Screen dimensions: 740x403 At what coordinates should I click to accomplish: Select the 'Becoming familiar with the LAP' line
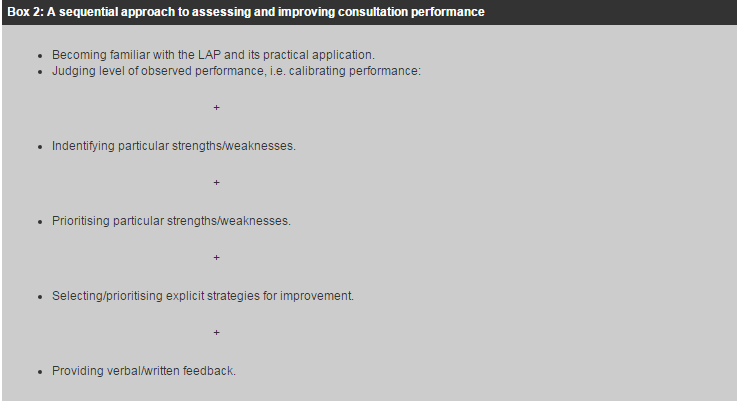(x=213, y=55)
